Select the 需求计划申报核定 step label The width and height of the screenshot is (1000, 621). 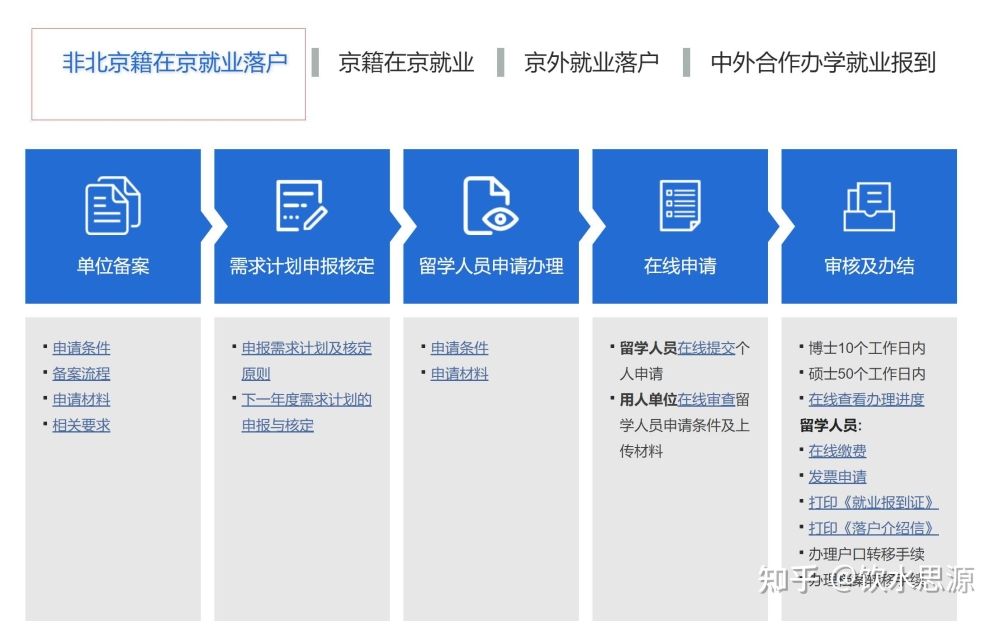coord(302,266)
